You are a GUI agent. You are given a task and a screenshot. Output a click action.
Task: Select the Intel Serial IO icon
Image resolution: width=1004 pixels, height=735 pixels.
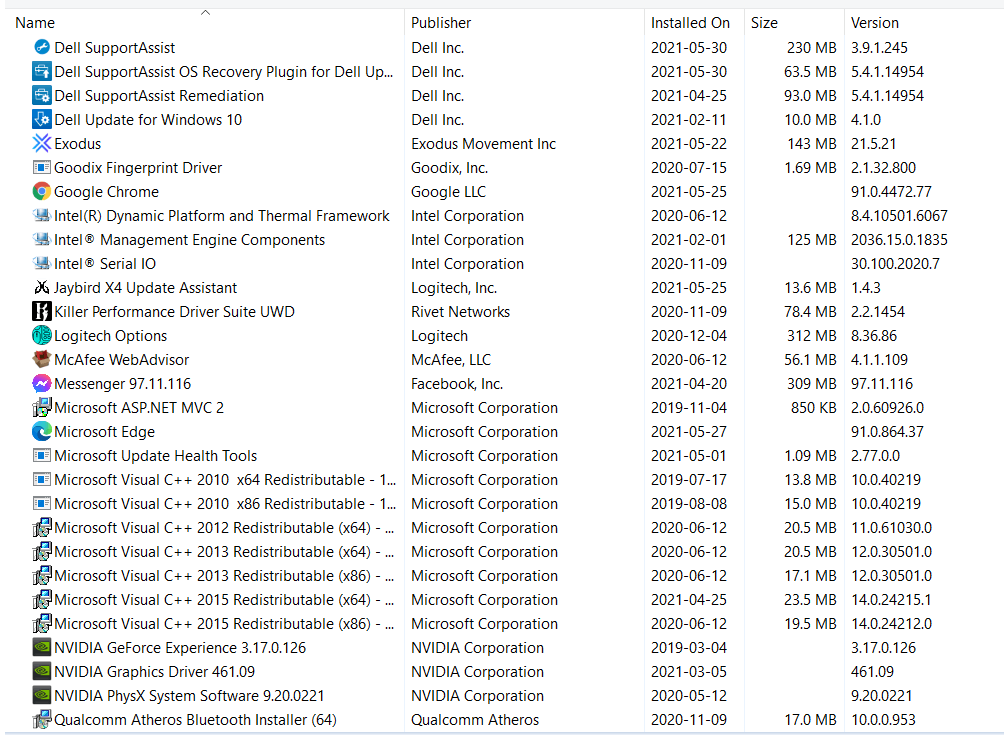point(42,264)
